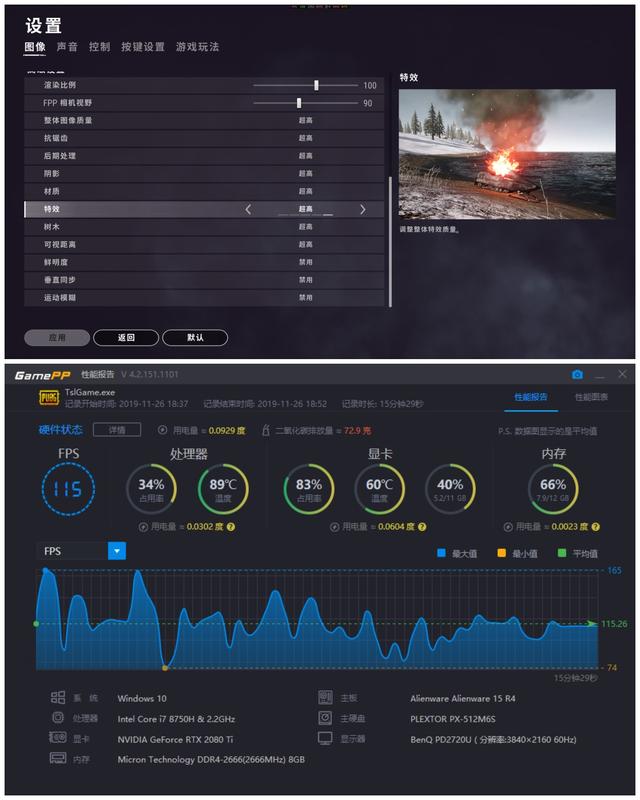Click the 详情 button
Screen dimensions: 640x800
point(117,430)
